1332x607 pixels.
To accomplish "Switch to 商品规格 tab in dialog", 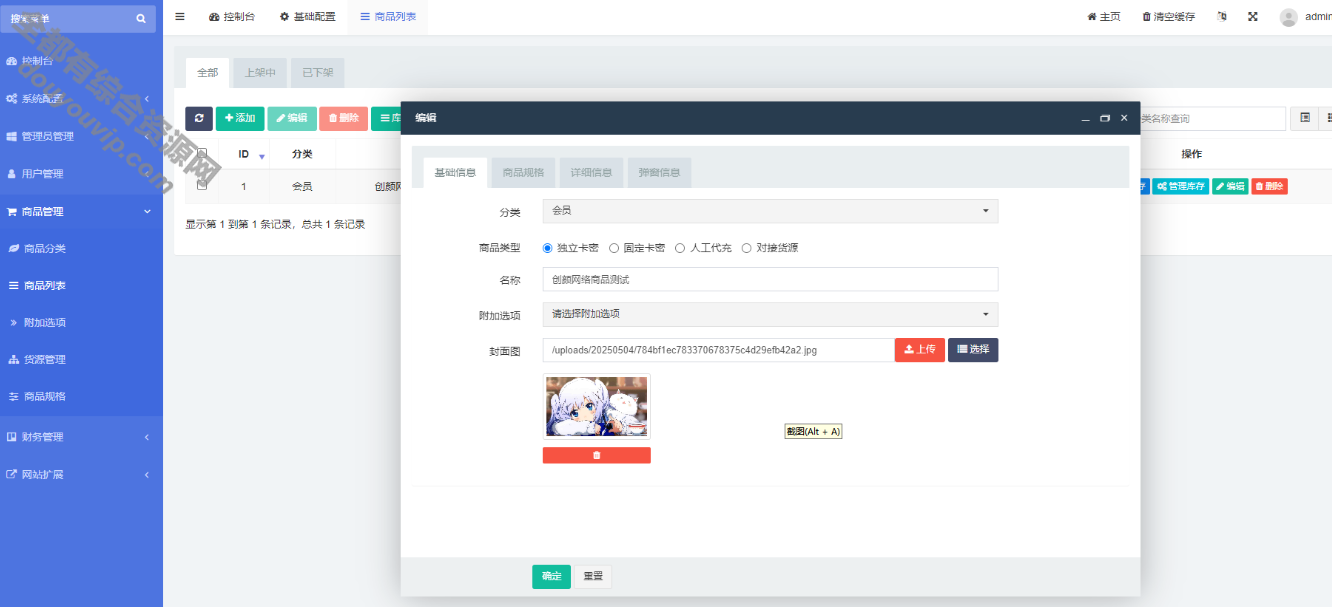I will 523,172.
